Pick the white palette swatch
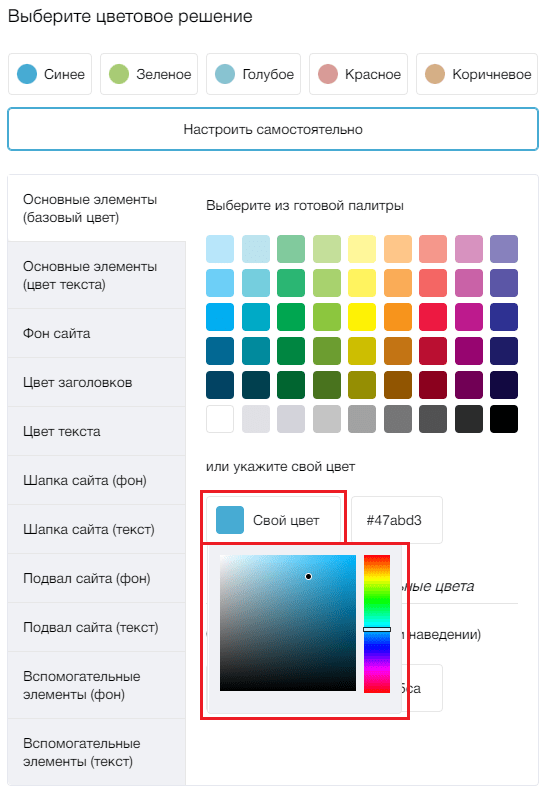Viewport: 548px width, 794px height. click(x=220, y=419)
